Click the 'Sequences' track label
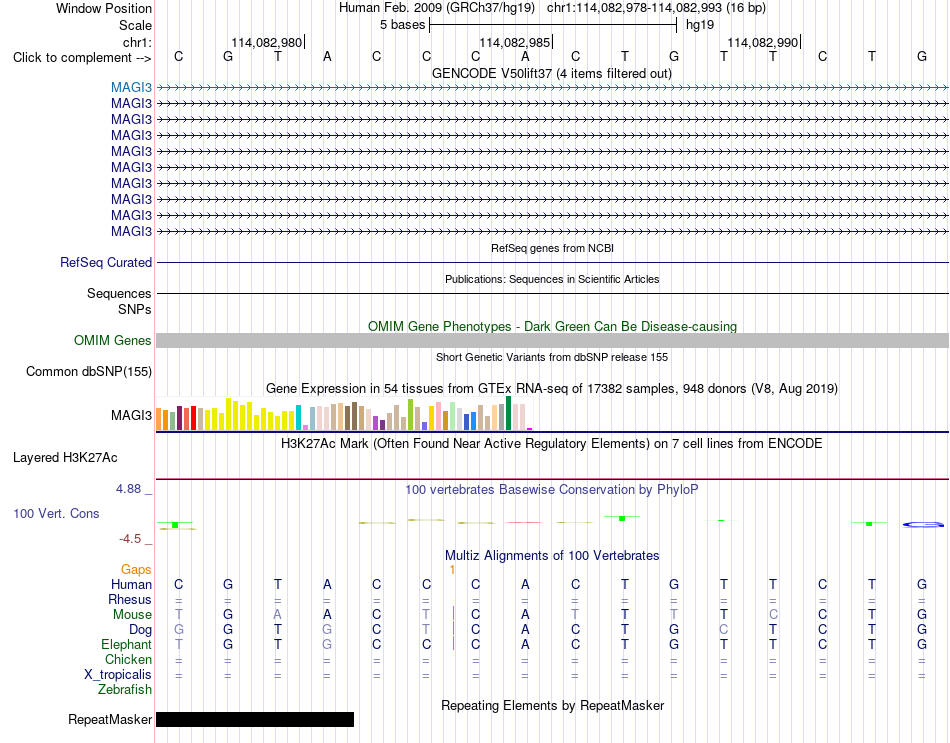The height and width of the screenshot is (743, 950). click(x=119, y=293)
